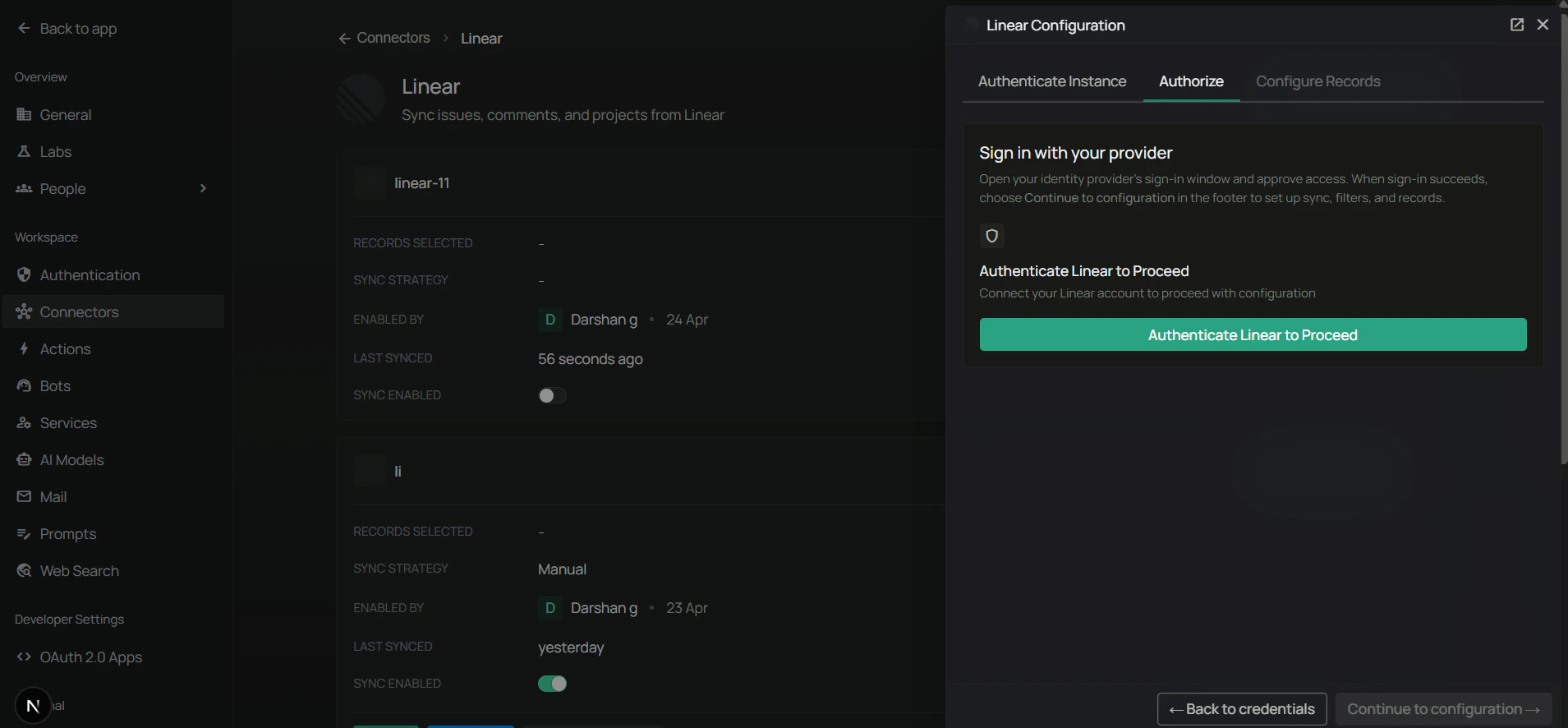The width and height of the screenshot is (1568, 728).
Task: Open Linear Configuration in a new window
Action: click(x=1517, y=25)
